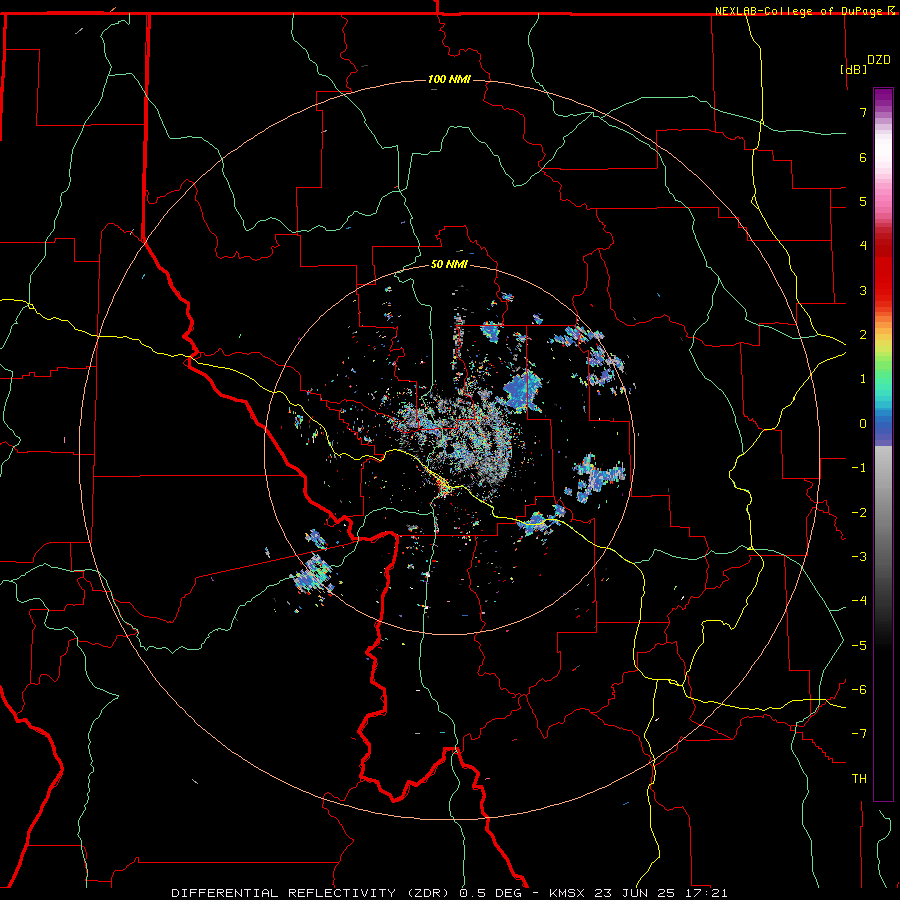This screenshot has width=900, height=900.
Task: Click the 1 value on color scale
Action: pyautogui.click(x=863, y=379)
